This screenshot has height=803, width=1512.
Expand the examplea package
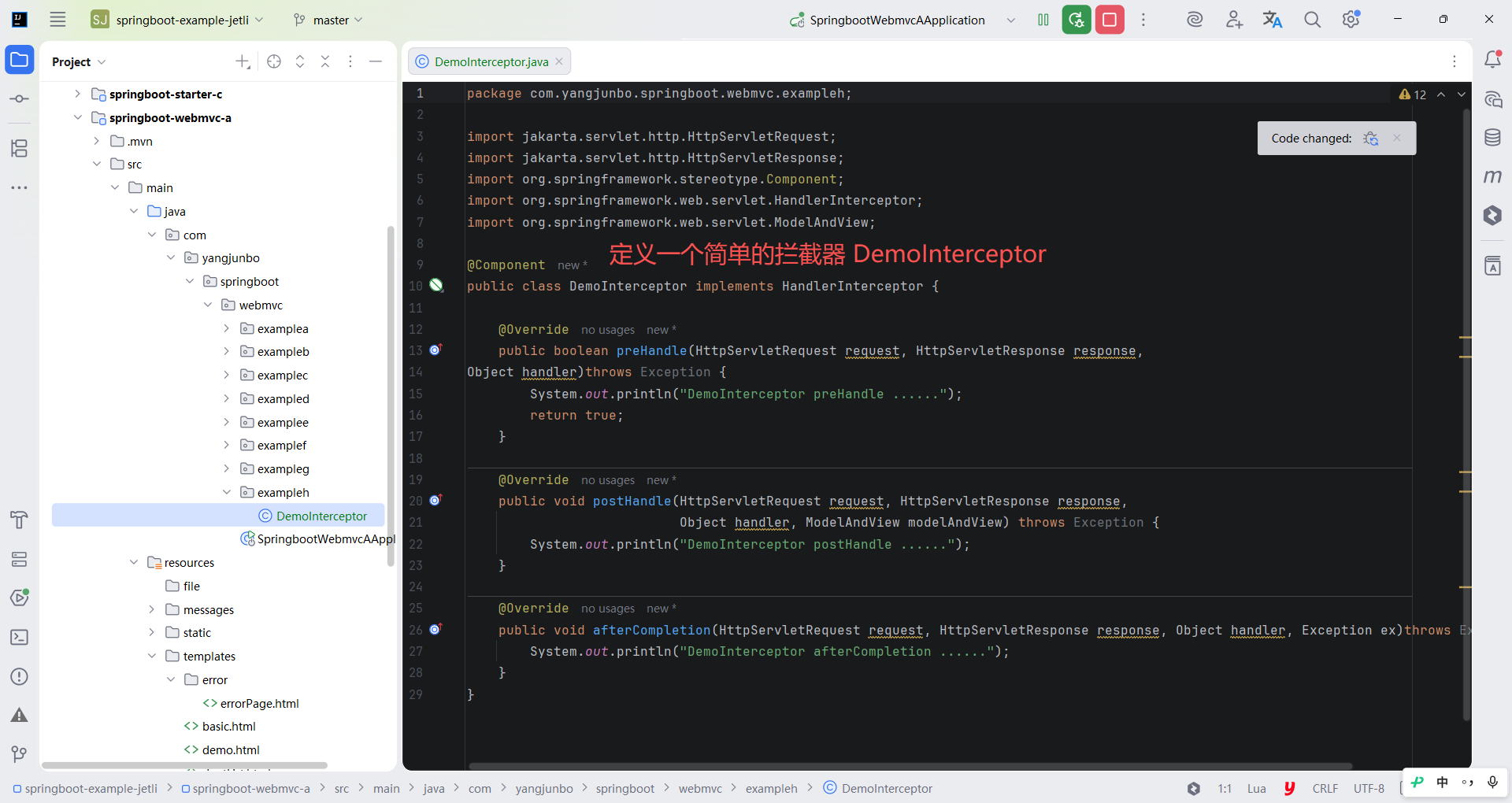[x=227, y=328]
